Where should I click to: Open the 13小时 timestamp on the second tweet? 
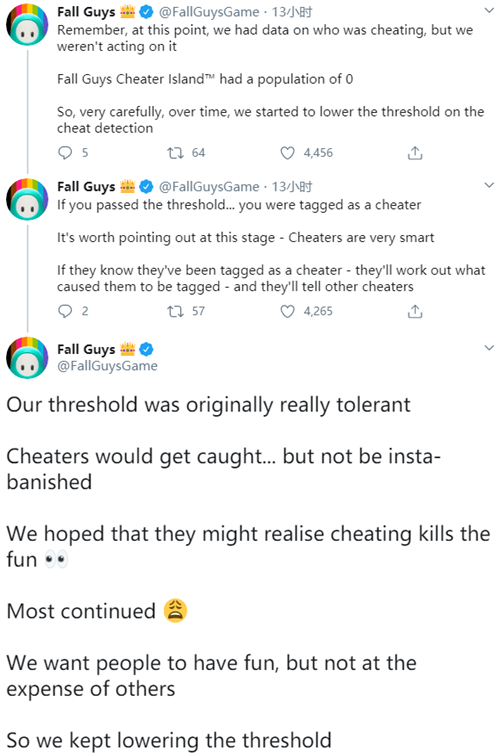click(292, 187)
